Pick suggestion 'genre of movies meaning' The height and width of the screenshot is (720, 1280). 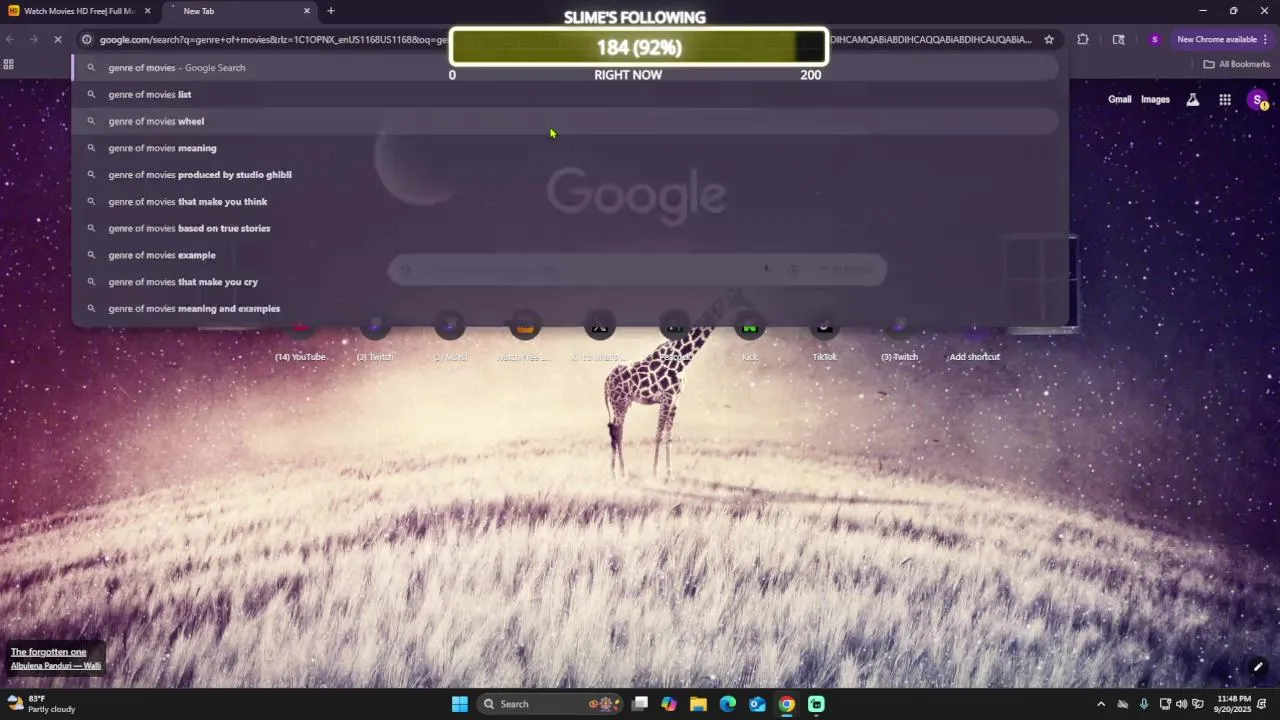(565, 148)
